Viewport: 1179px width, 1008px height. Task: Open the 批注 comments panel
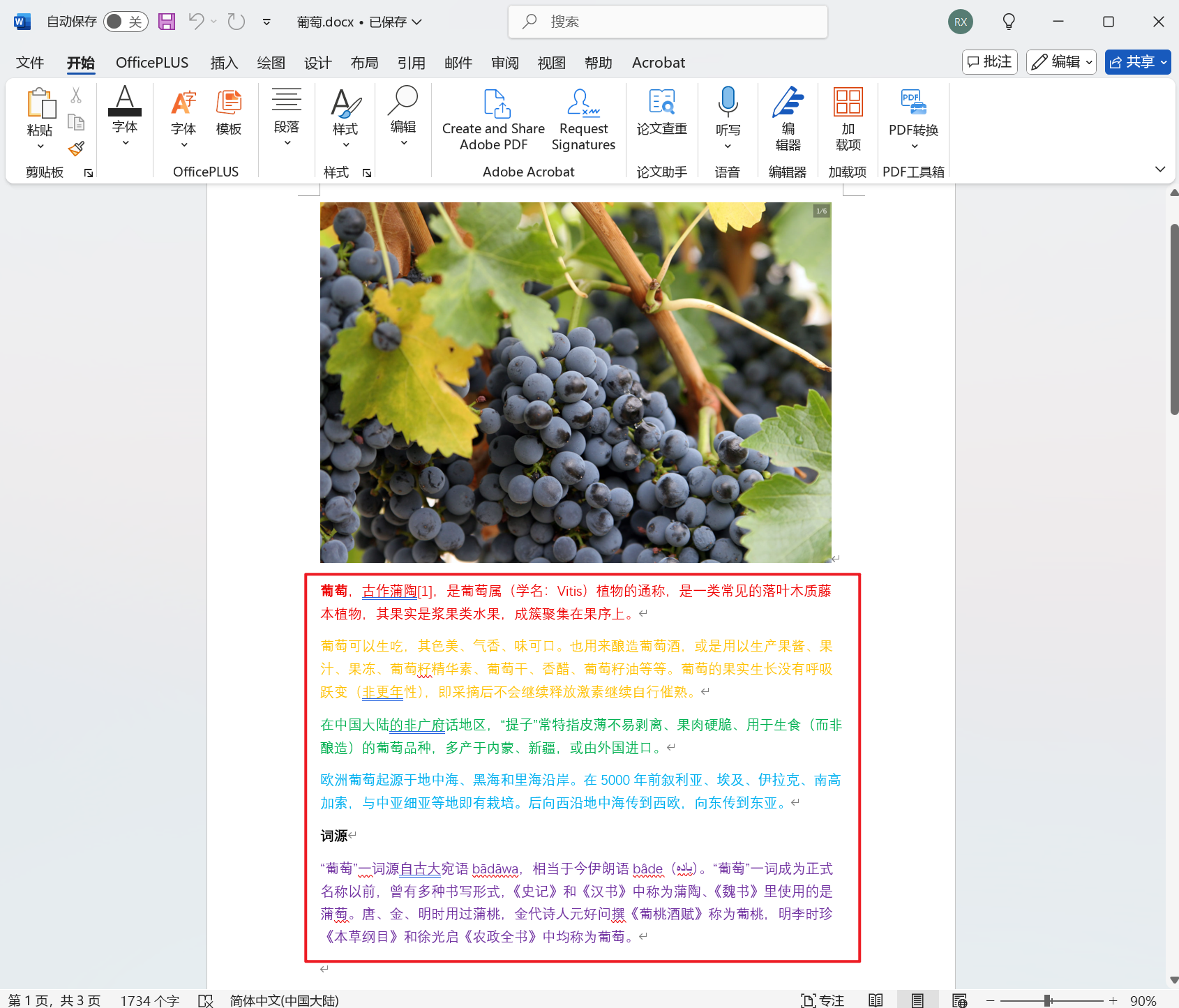coord(989,61)
